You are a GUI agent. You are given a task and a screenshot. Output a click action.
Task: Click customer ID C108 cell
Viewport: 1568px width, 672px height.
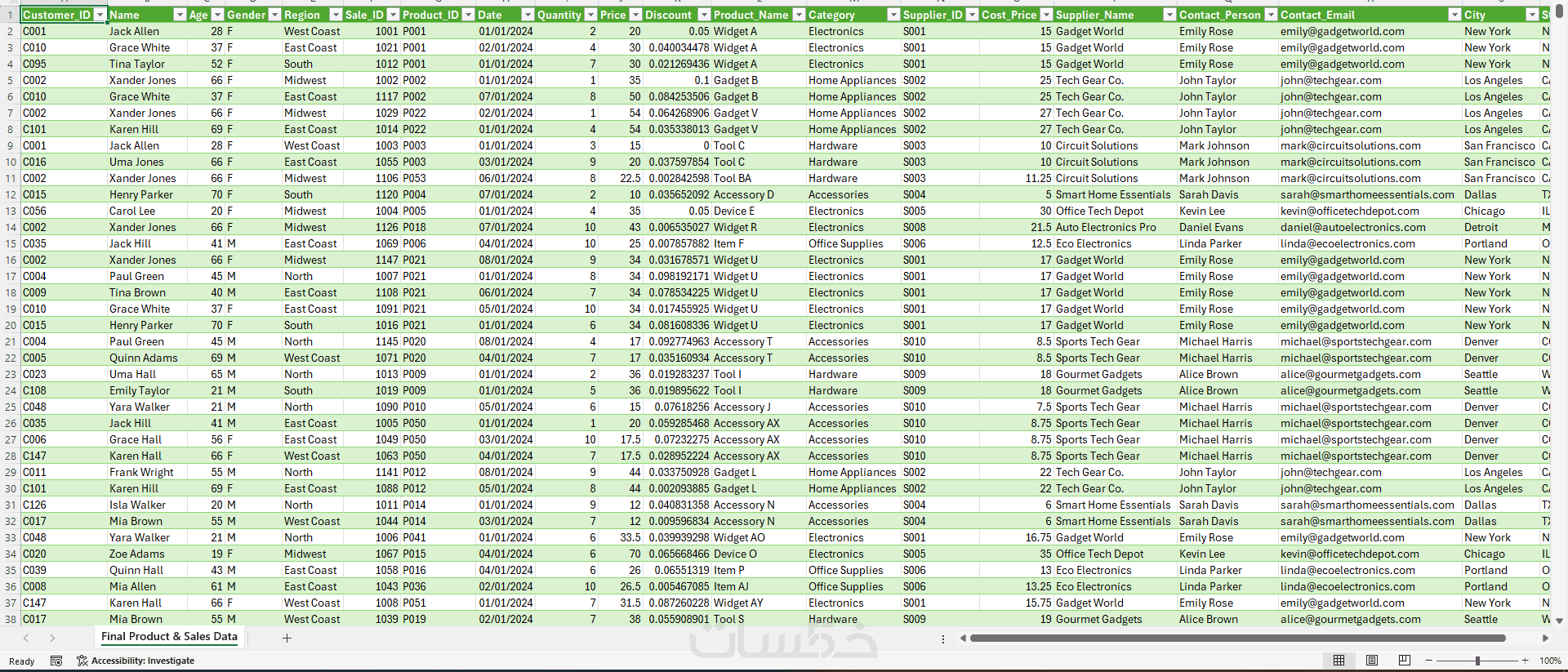pos(64,390)
